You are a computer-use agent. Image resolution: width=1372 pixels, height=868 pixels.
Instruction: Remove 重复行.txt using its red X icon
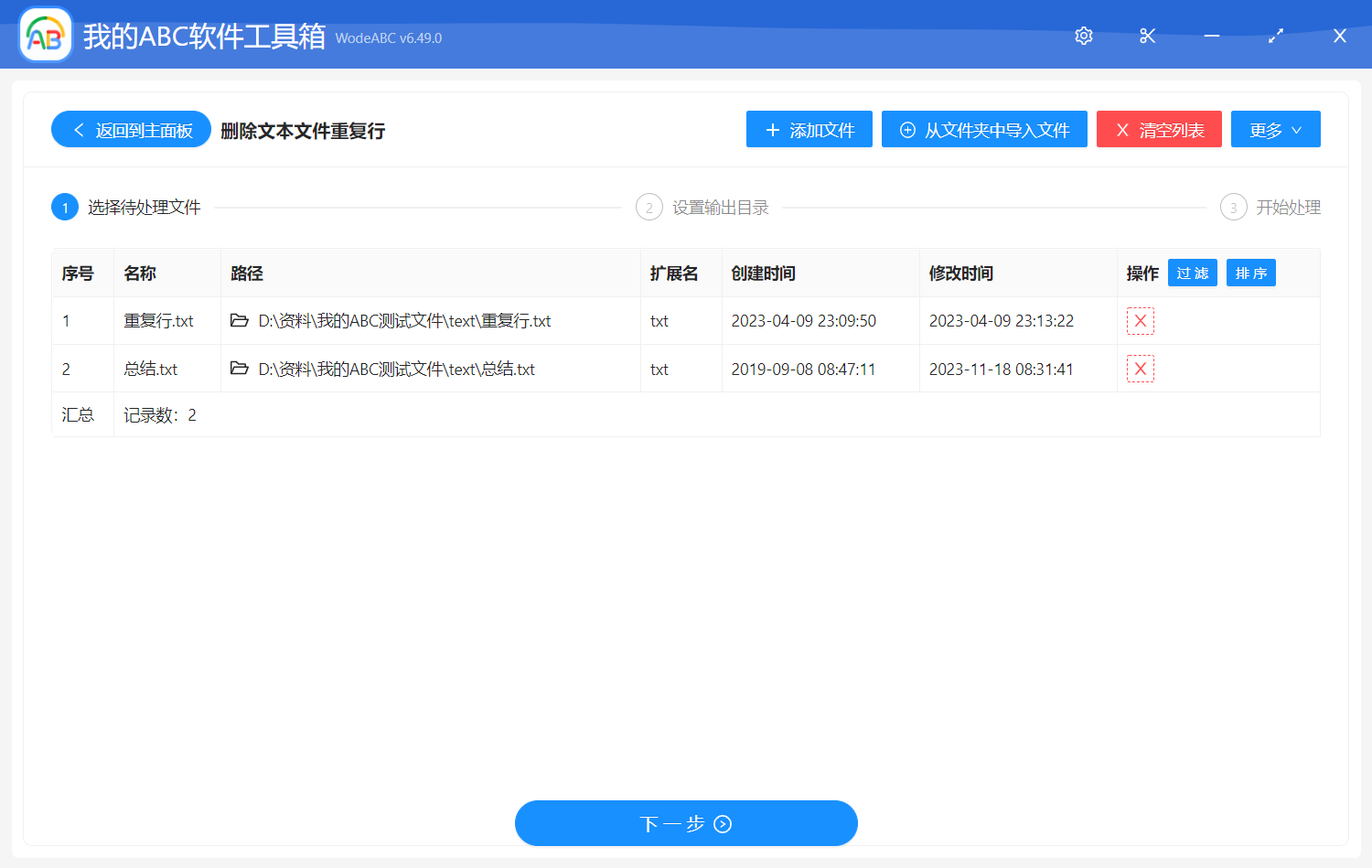click(x=1140, y=320)
